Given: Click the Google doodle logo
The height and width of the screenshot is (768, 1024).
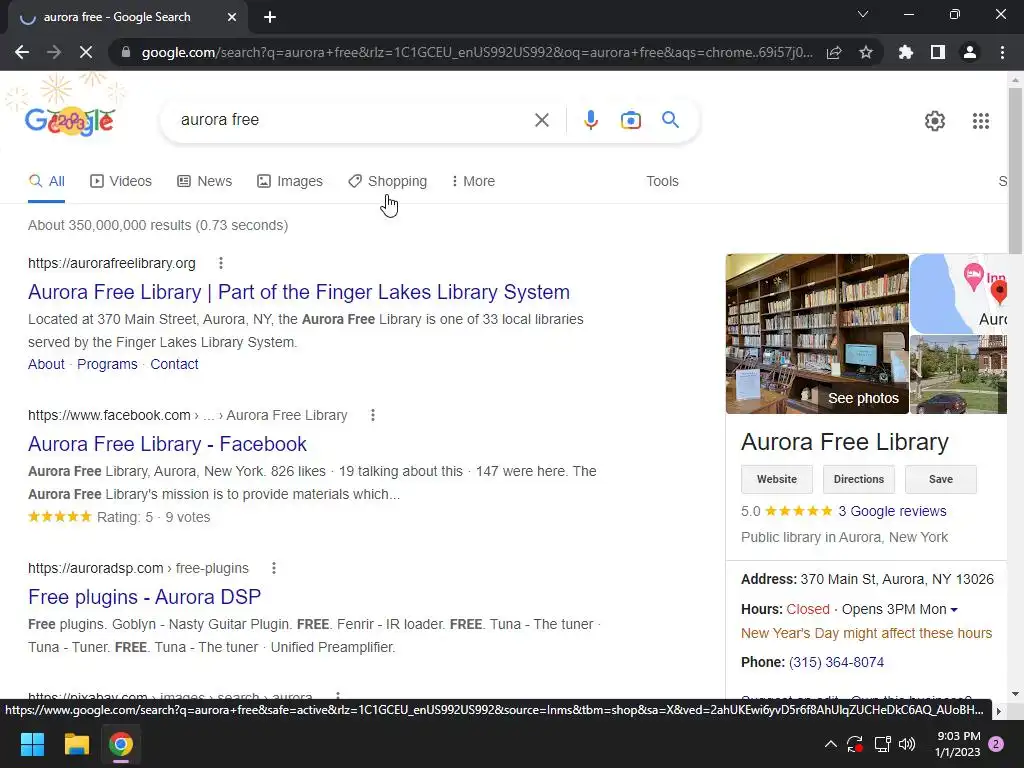Looking at the screenshot, I should (x=69, y=121).
